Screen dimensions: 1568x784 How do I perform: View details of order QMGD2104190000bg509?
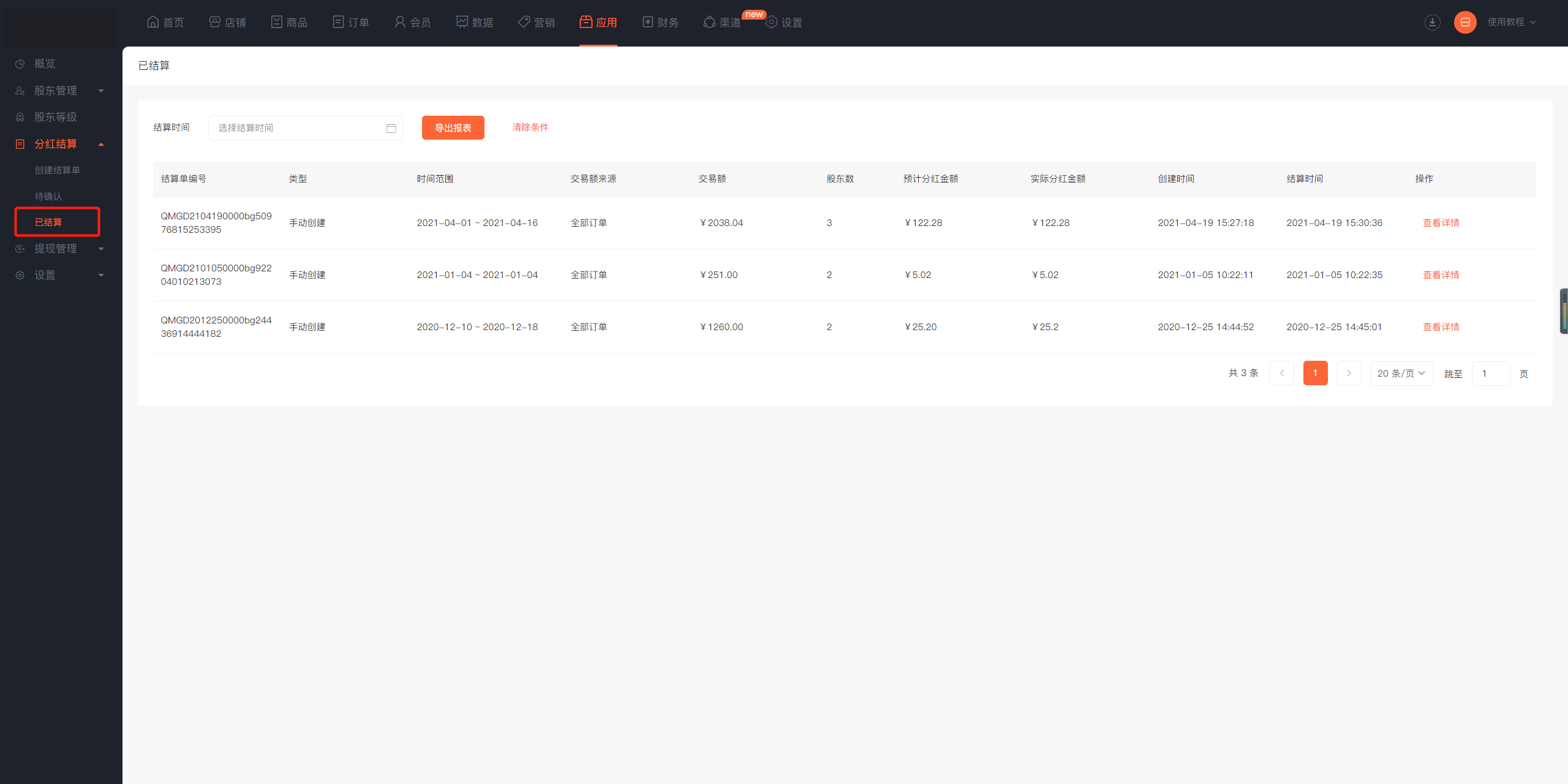coord(1441,223)
